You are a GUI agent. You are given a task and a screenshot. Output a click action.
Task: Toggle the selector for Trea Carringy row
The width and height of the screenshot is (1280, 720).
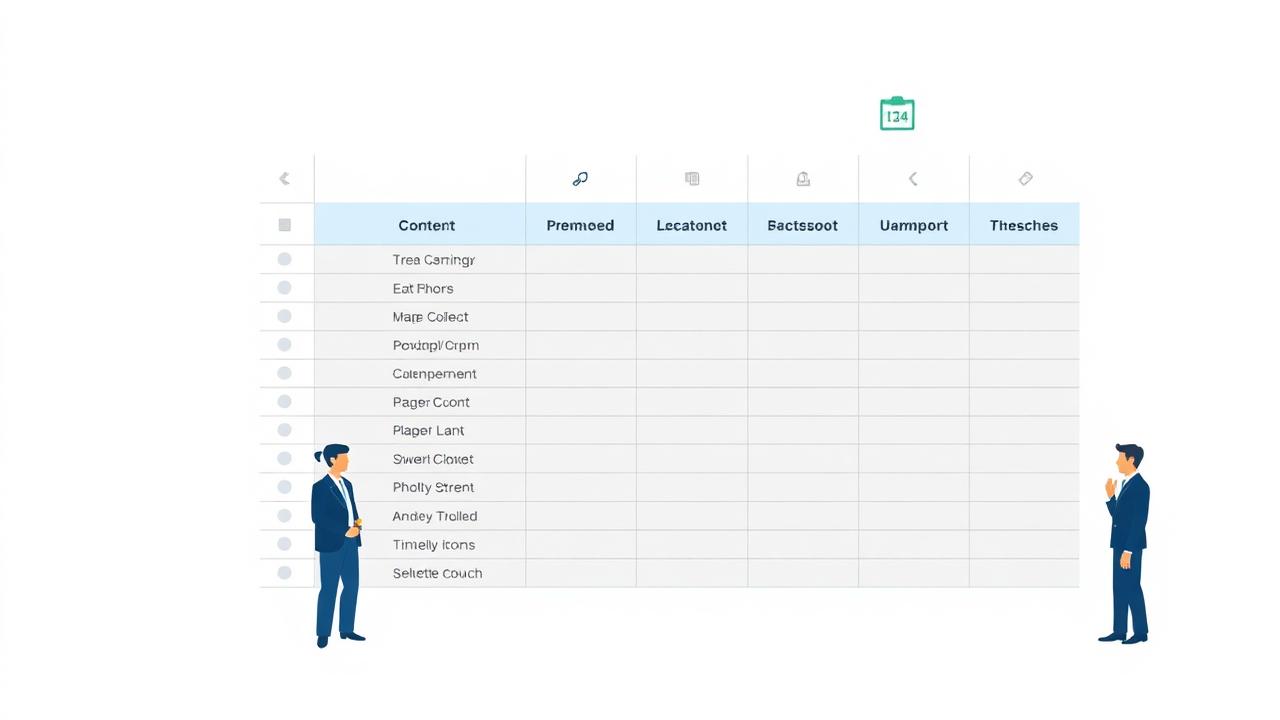(x=284, y=259)
